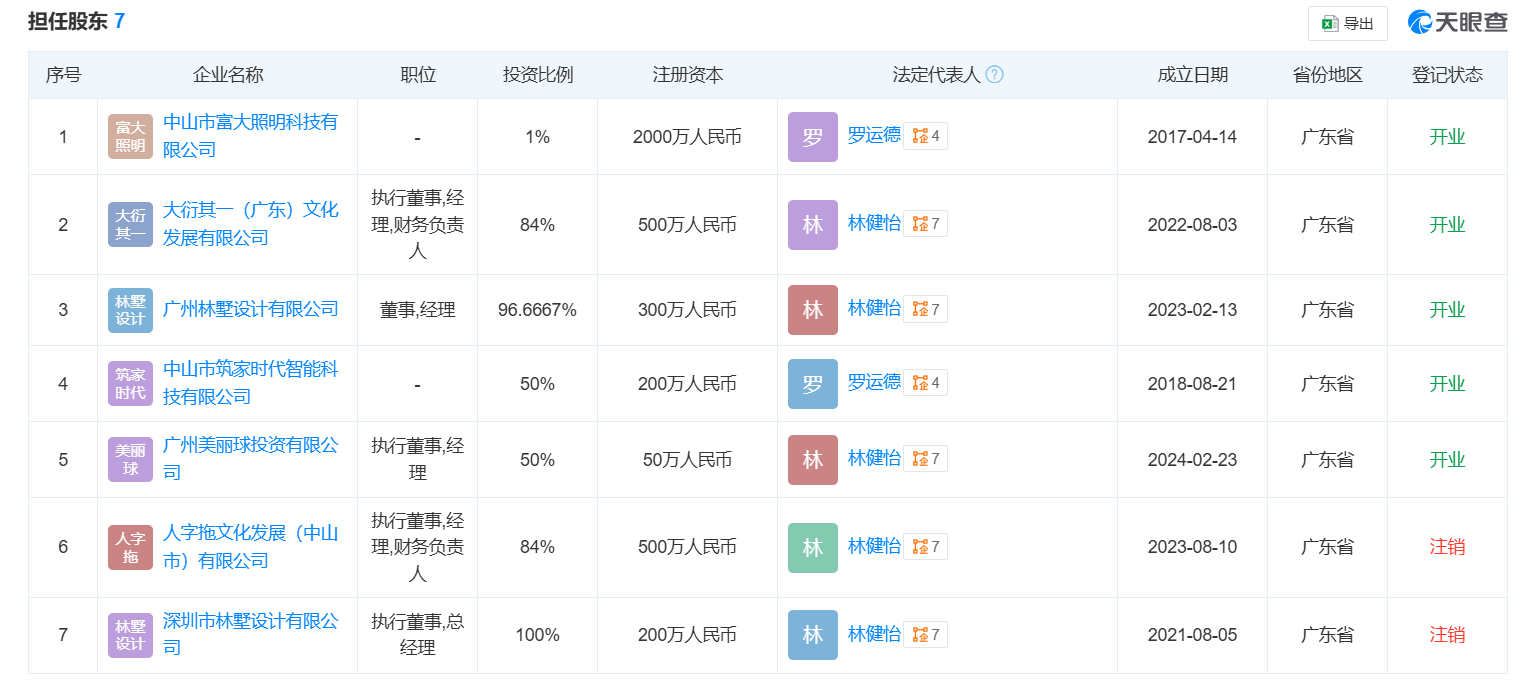Click the relation count badge 4 in row 4
1529x696 pixels.
click(x=925, y=383)
